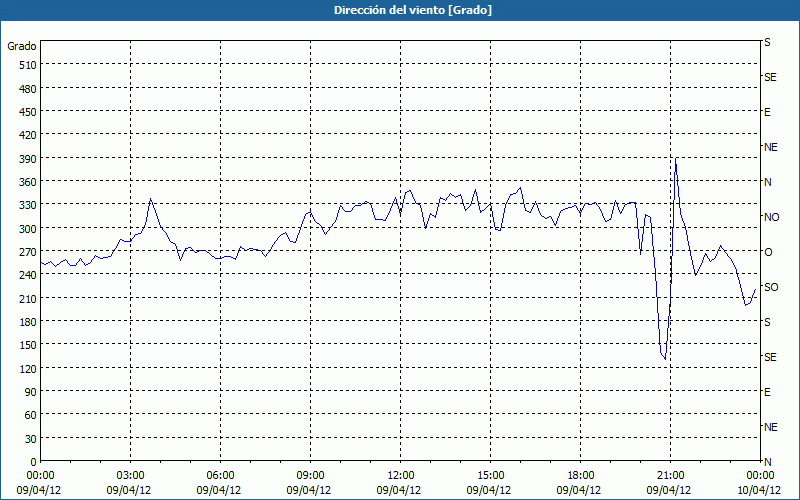
Task: Pick the 360 degree axis label
Action: pyautogui.click(x=29, y=182)
